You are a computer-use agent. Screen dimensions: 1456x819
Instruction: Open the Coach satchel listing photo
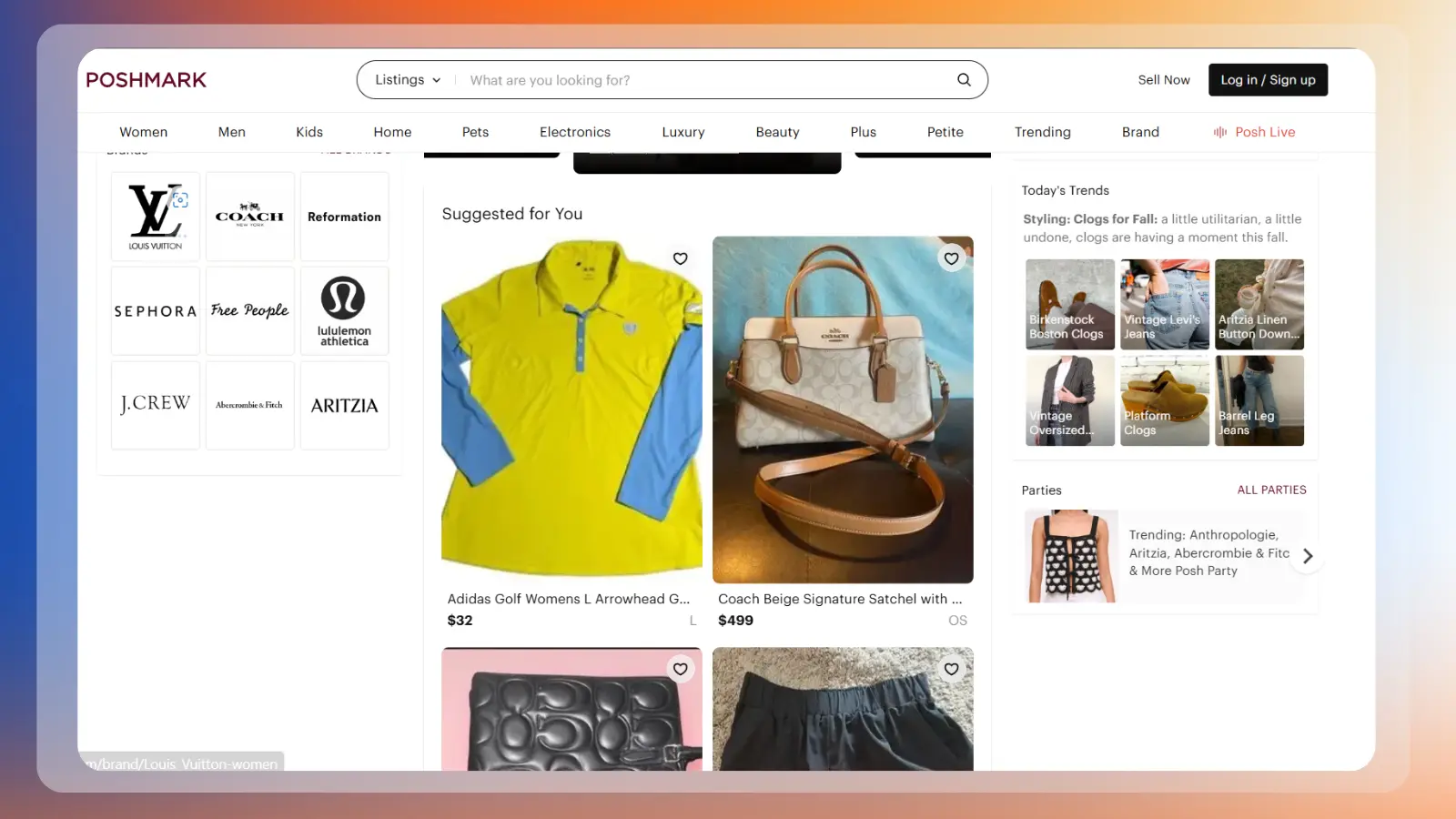pyautogui.click(x=843, y=409)
